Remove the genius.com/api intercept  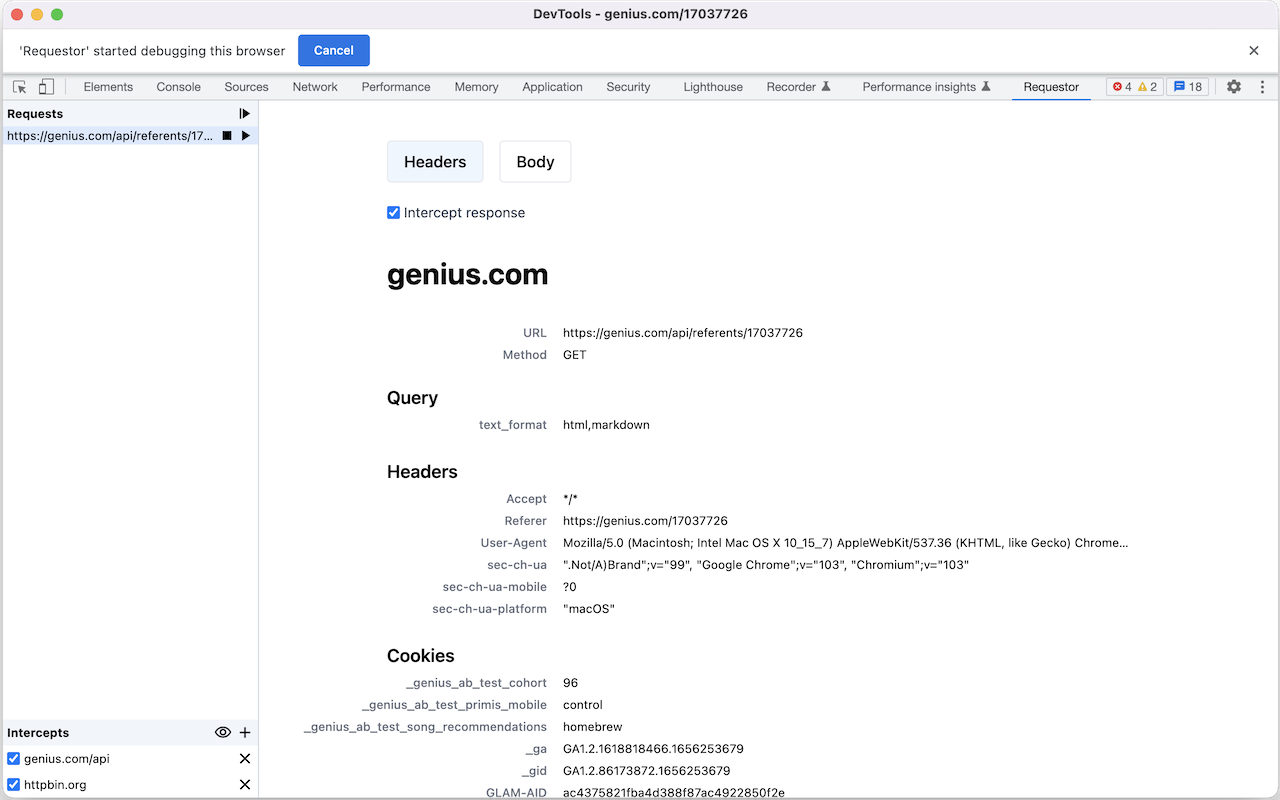[x=245, y=759]
